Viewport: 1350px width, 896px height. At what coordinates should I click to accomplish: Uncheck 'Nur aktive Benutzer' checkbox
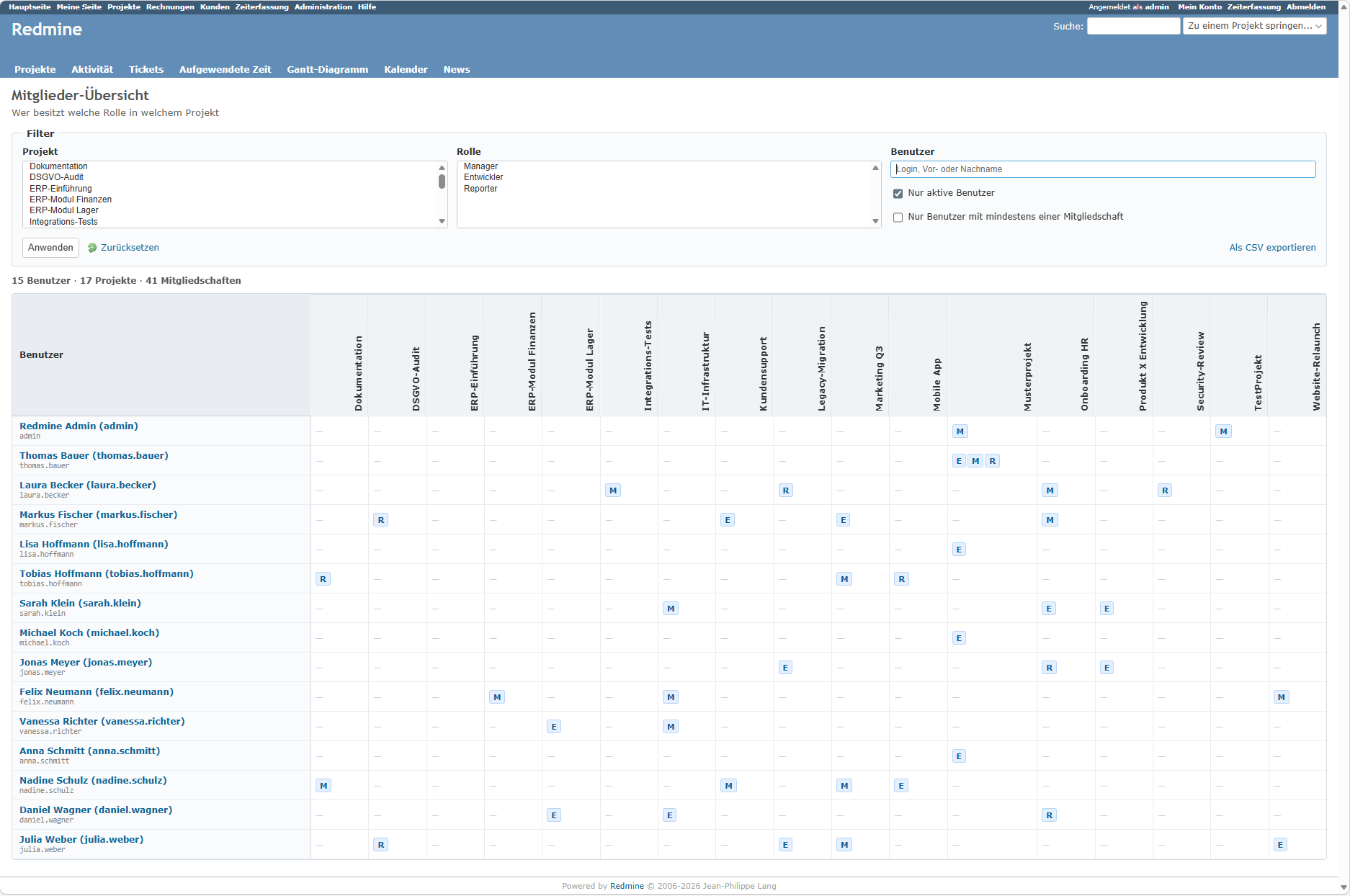pyautogui.click(x=898, y=194)
